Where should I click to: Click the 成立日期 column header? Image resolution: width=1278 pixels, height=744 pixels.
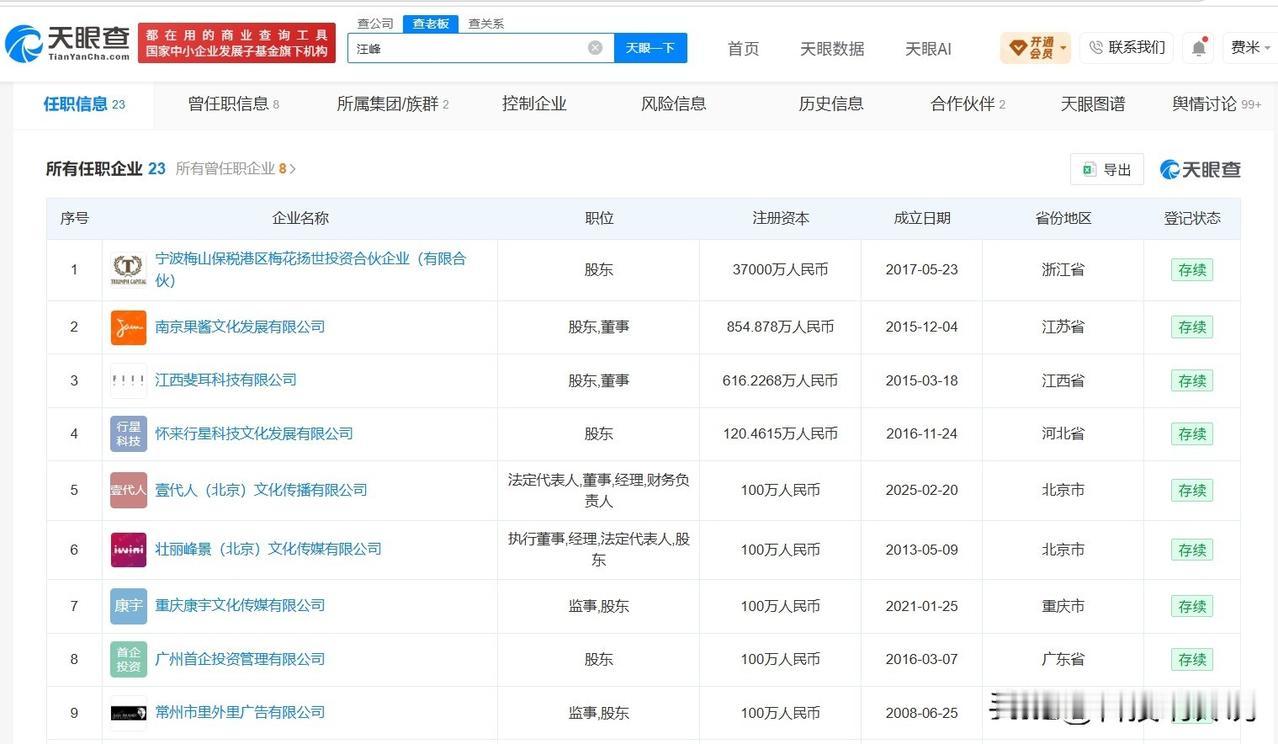922,218
